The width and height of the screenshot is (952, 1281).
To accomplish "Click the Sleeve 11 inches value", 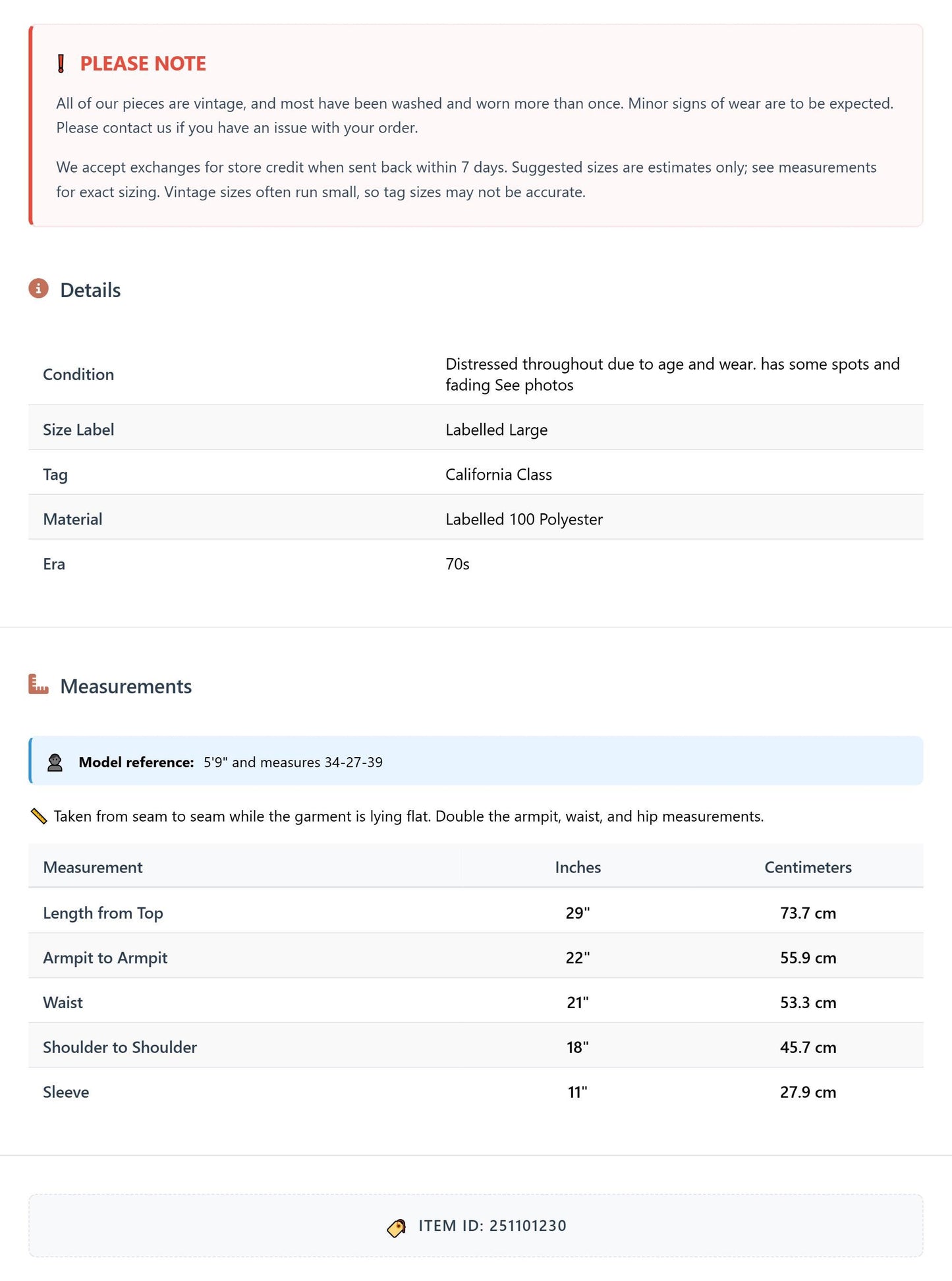I will [x=578, y=1092].
